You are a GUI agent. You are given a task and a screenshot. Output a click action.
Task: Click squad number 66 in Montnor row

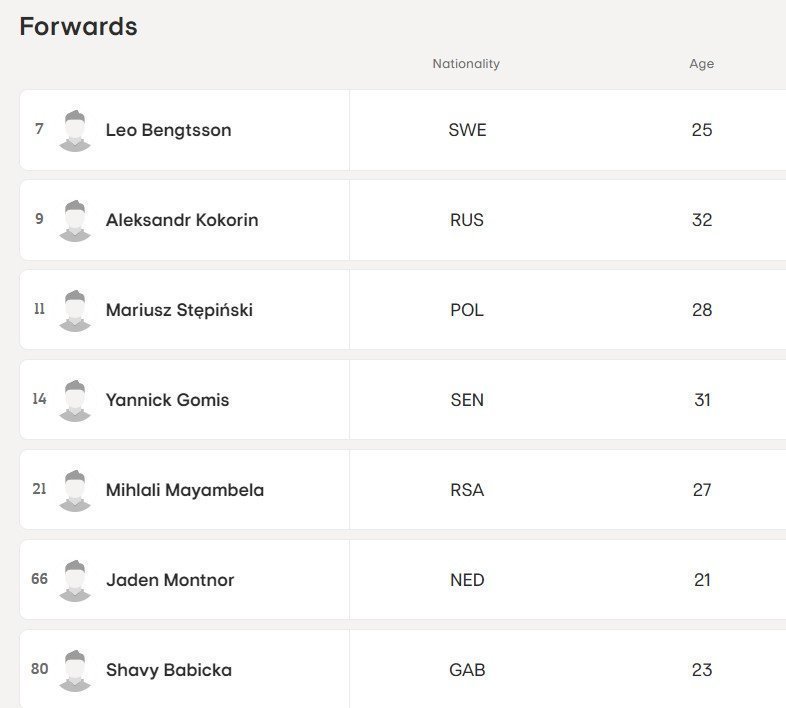click(40, 579)
